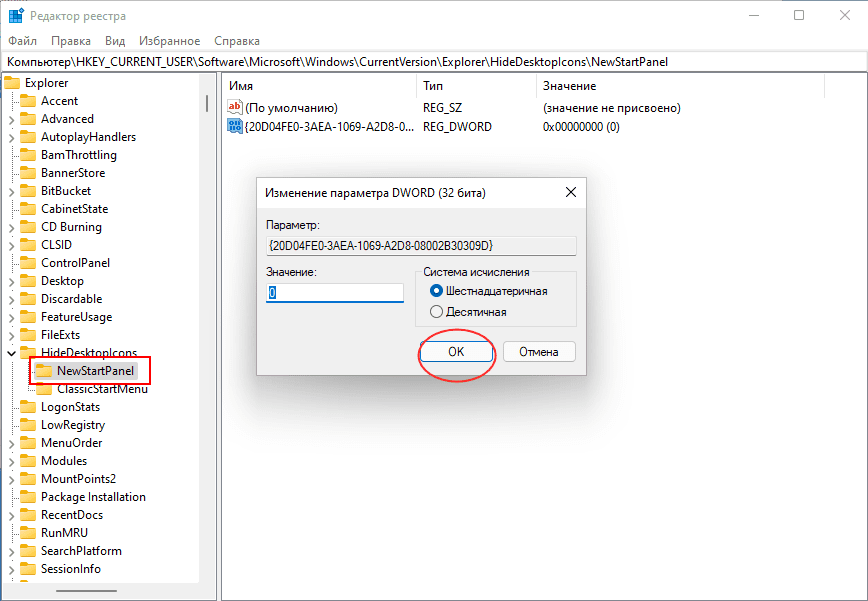868x601 pixels.
Task: Click the FileExts folder icon
Action: point(28,335)
